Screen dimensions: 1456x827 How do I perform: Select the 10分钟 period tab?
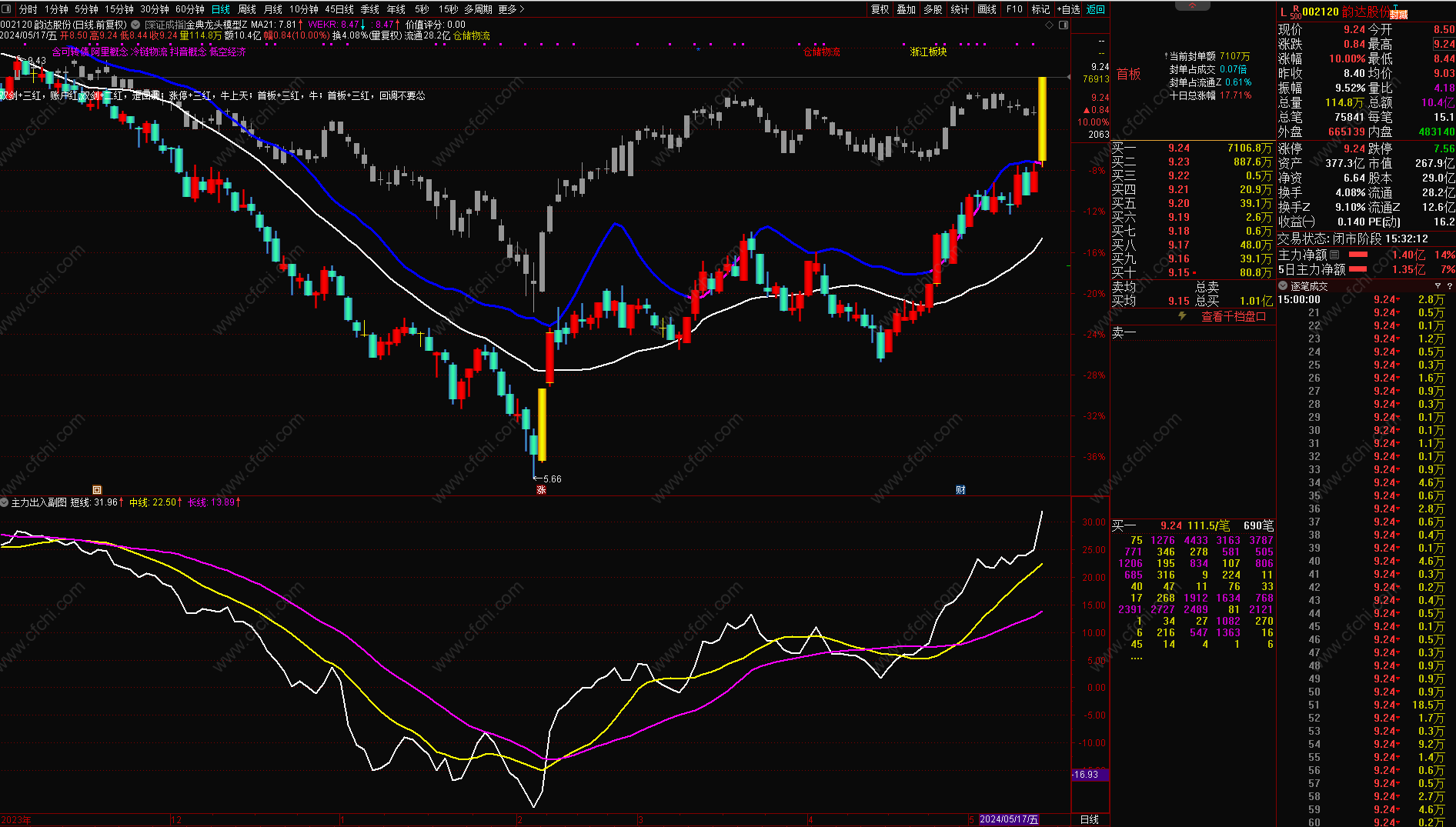point(303,9)
